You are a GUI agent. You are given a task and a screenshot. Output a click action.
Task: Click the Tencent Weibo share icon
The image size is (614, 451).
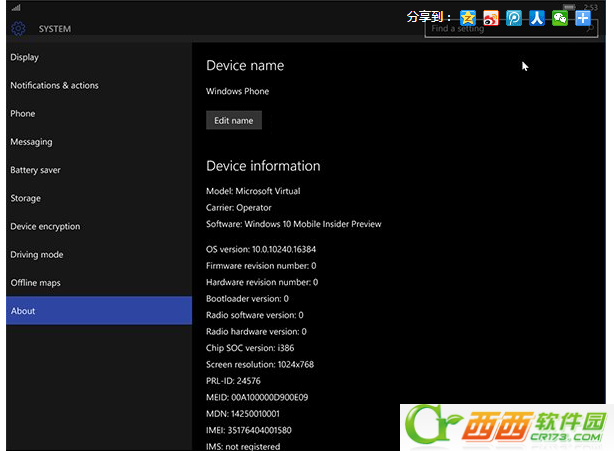(x=514, y=18)
